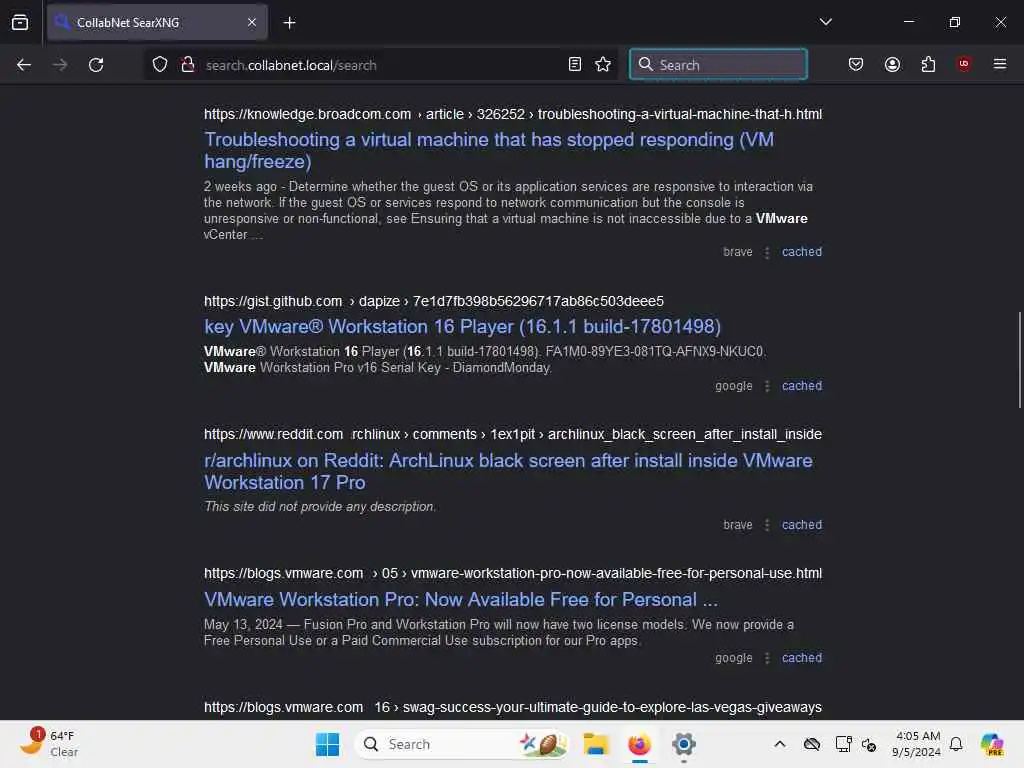Open the network status tray icon
Image resolution: width=1024 pixels, height=768 pixels.
pos(843,744)
